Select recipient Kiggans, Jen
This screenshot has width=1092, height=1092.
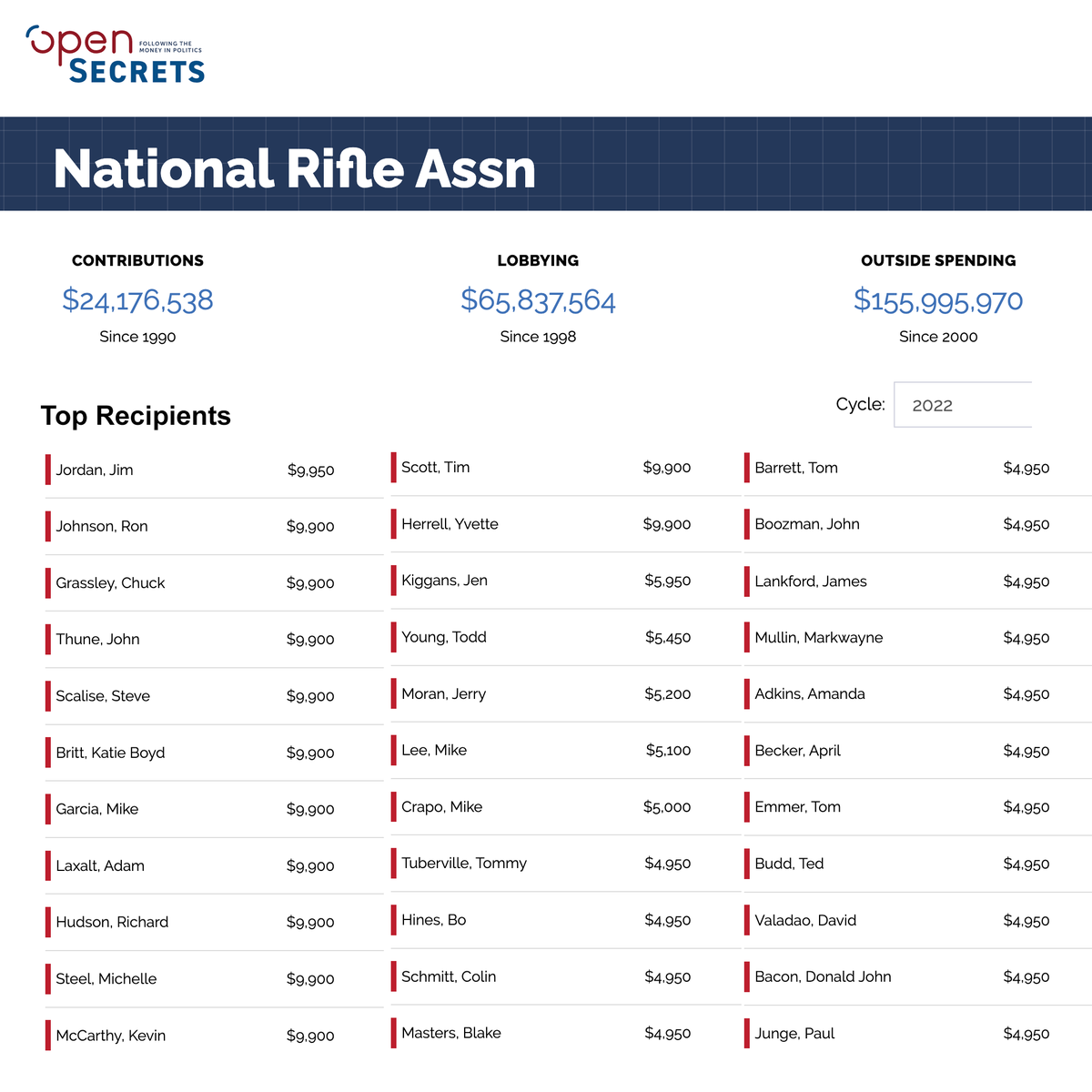tap(444, 581)
